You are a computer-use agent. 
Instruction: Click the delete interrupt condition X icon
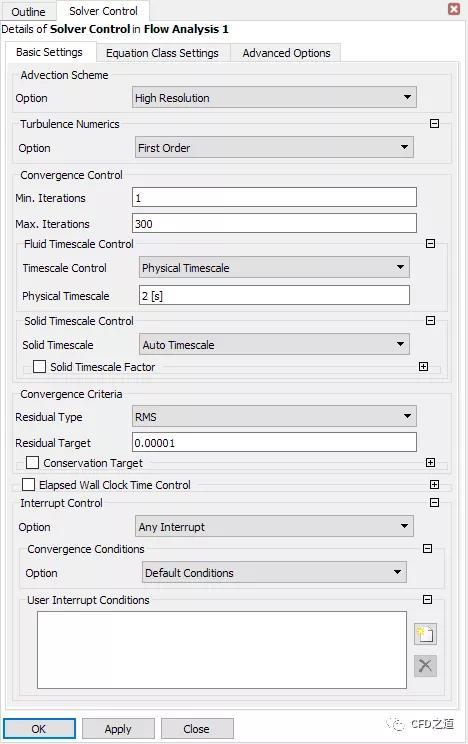(425, 666)
